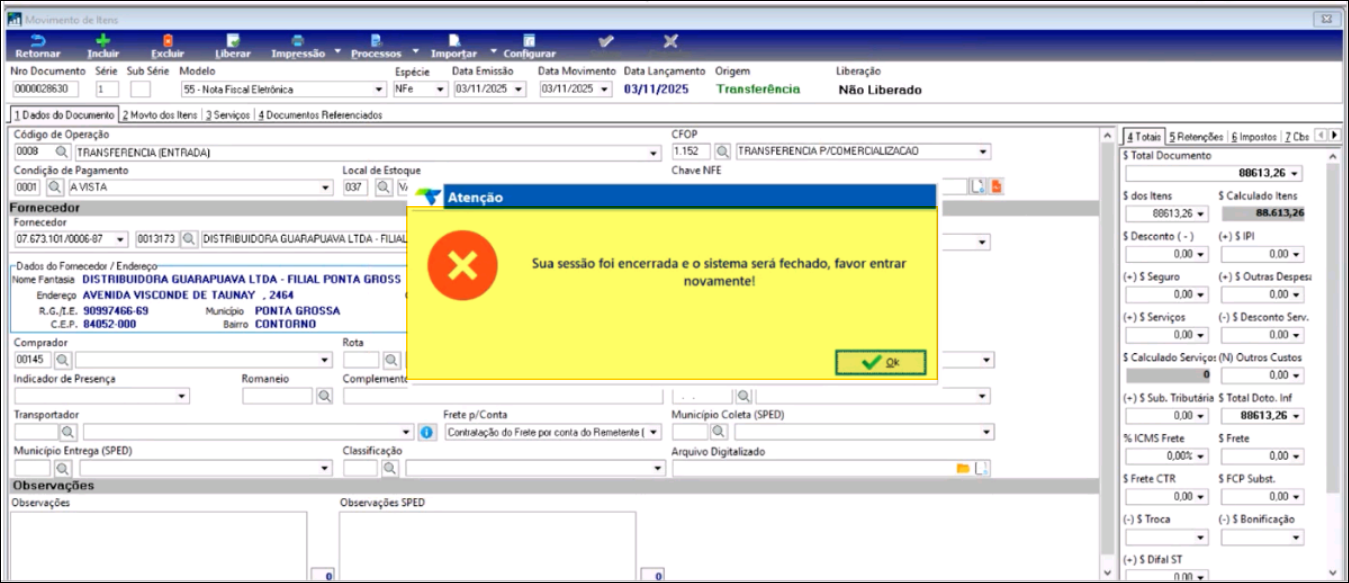Click the info icon beside Transportador
1349x583 pixels.
tap(426, 432)
